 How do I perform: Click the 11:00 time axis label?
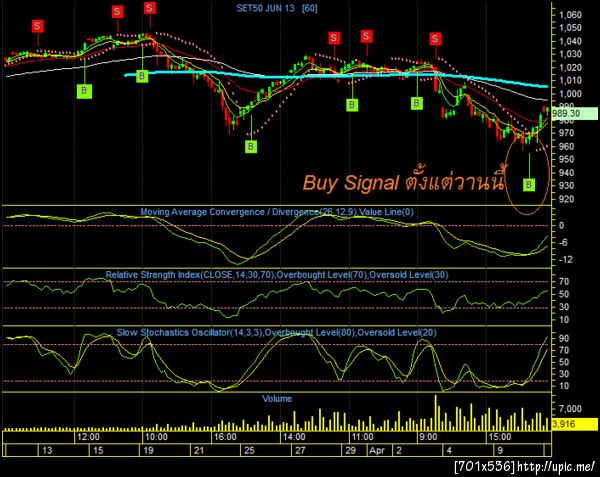click(x=362, y=437)
